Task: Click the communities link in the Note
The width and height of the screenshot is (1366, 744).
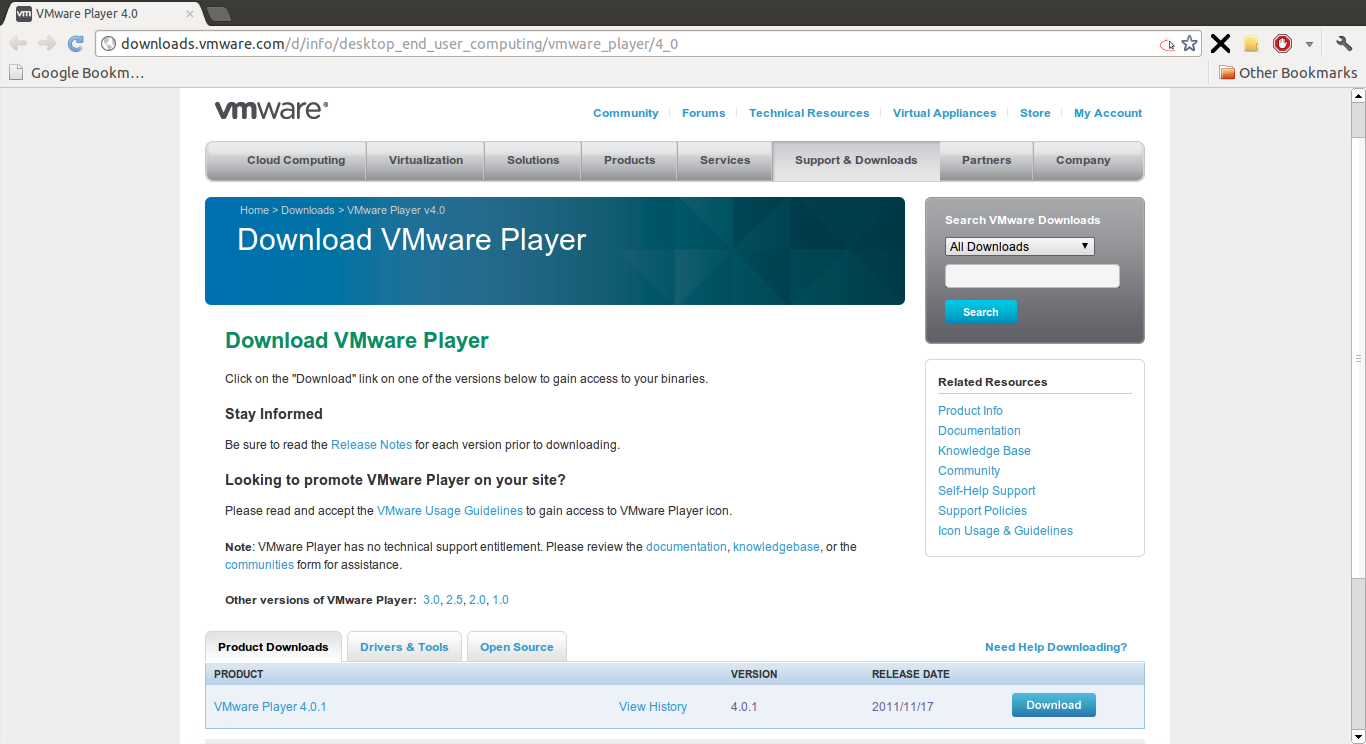Action: (259, 565)
